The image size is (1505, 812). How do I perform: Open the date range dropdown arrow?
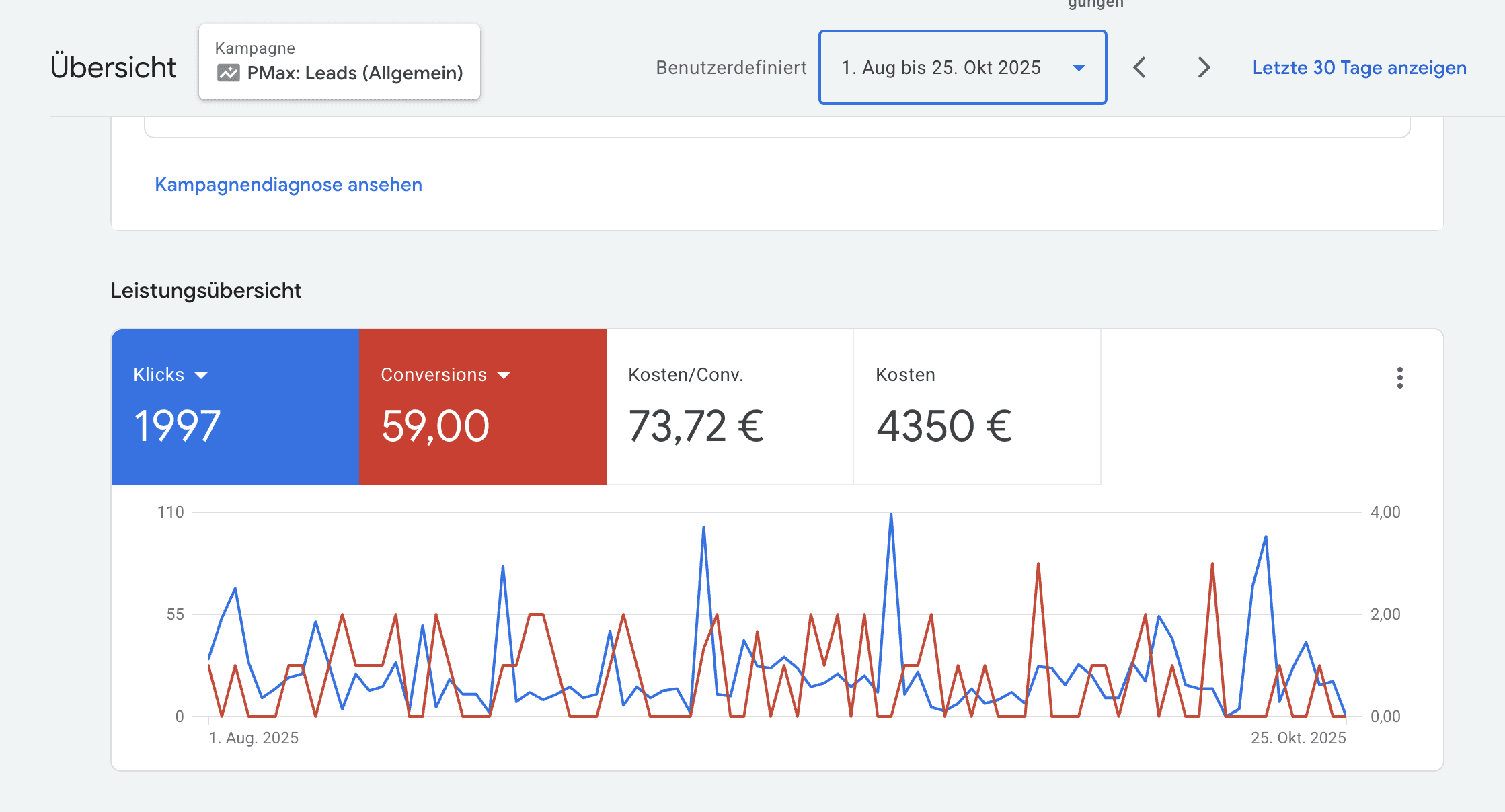(x=1079, y=67)
